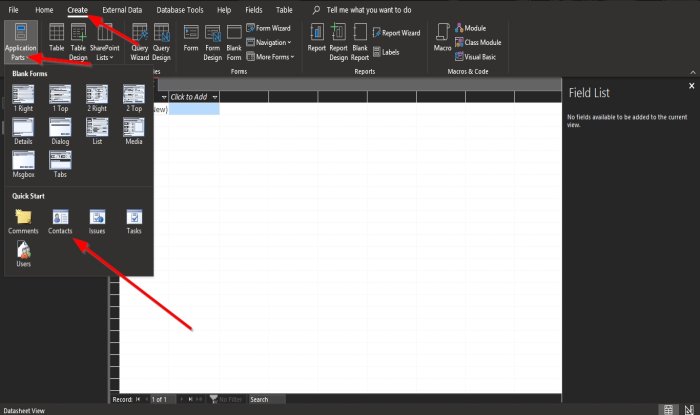Expand the More Forms dropdown
700x415 pixels.
pos(271,57)
